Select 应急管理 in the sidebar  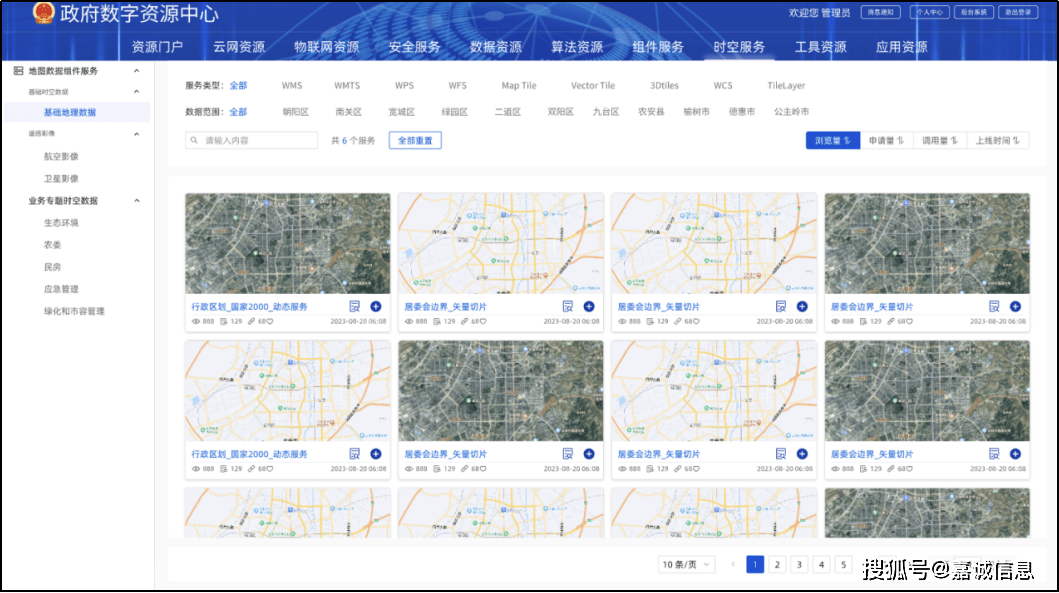[x=61, y=289]
